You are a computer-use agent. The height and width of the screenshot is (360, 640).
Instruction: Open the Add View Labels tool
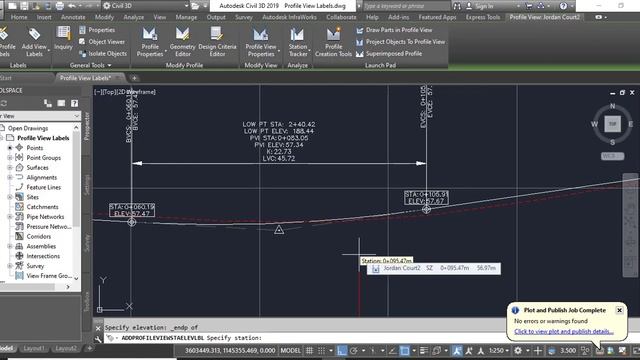[34, 42]
